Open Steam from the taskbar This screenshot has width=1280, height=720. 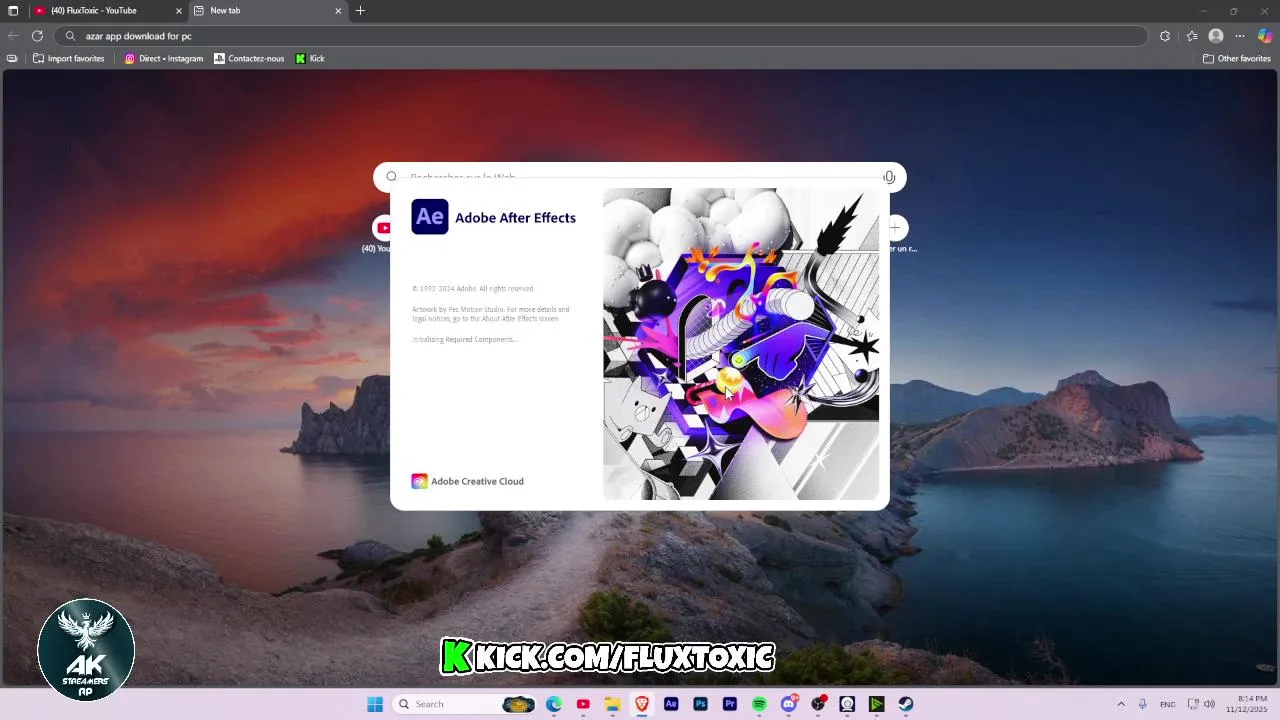point(906,704)
